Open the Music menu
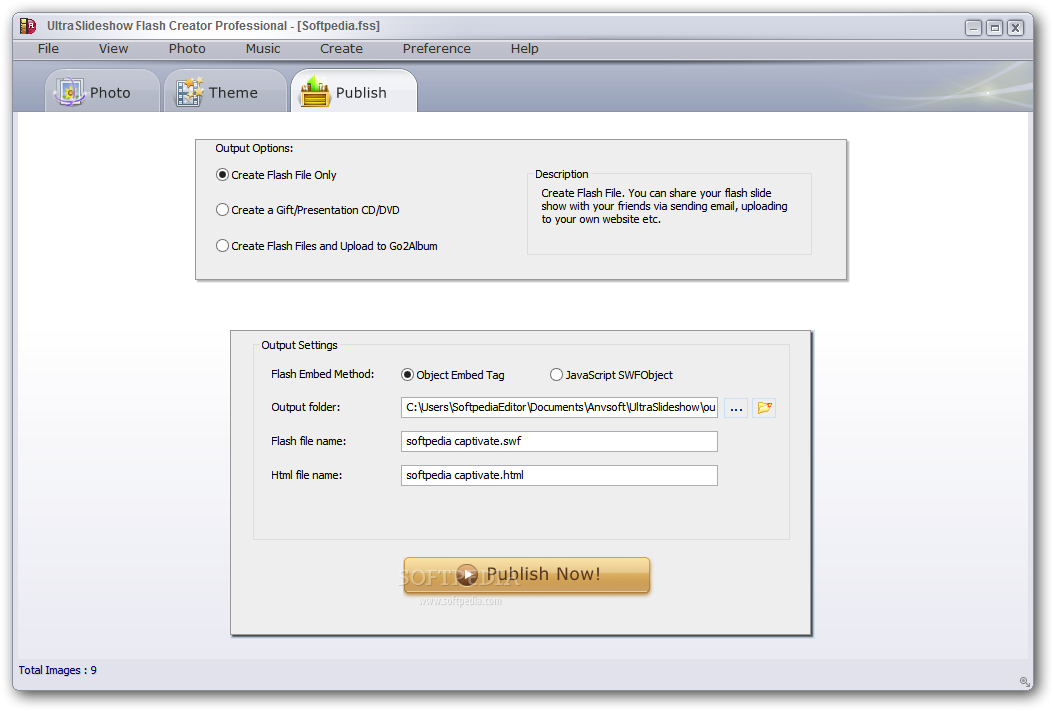This screenshot has height=711, width=1054. 263,48
